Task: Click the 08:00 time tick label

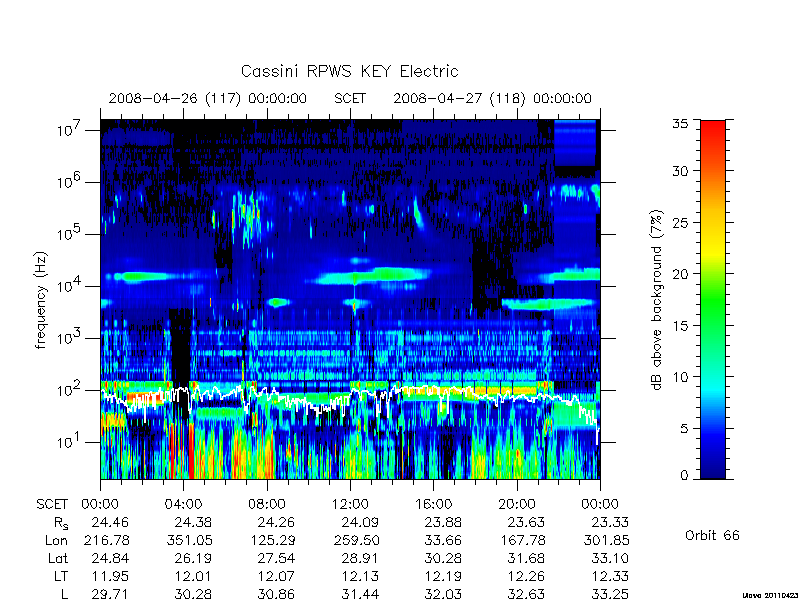Action: (267, 505)
